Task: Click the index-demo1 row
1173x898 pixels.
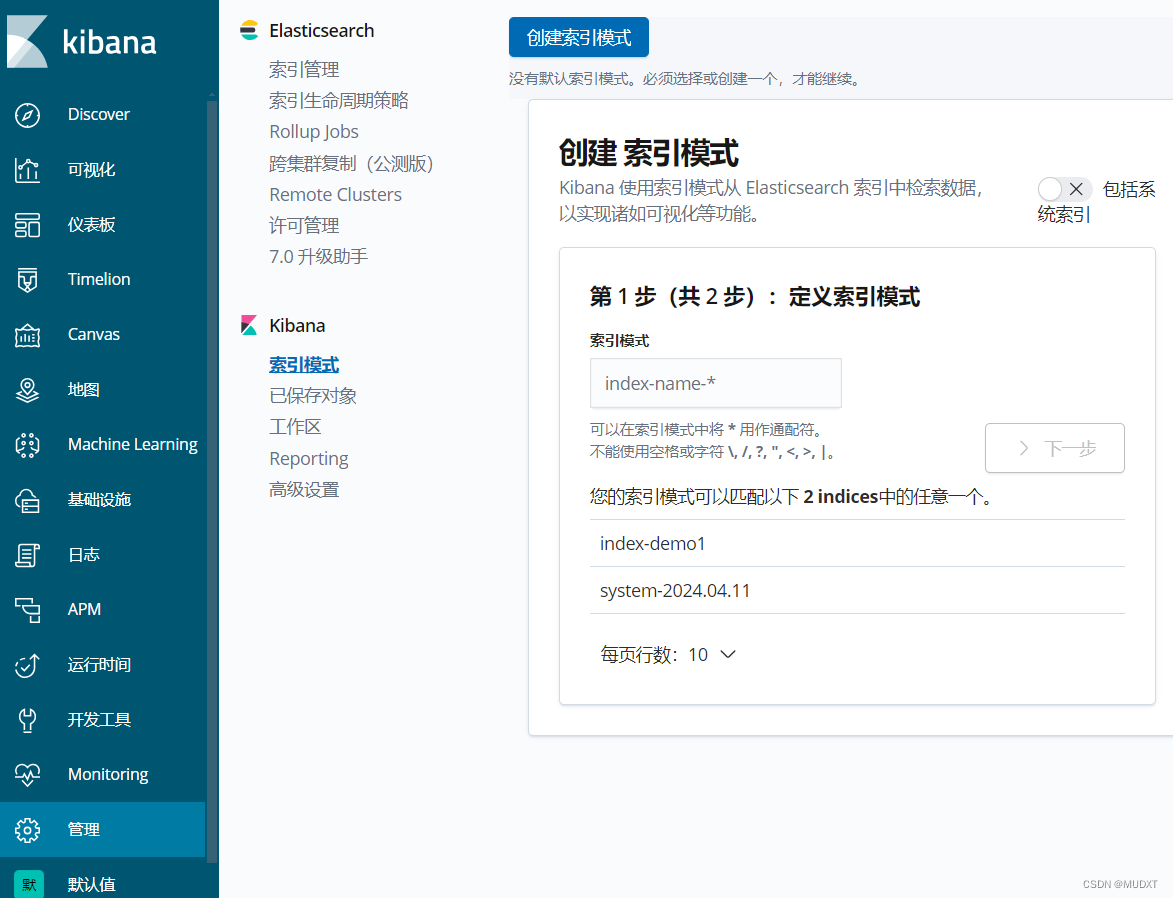Action: (857, 543)
